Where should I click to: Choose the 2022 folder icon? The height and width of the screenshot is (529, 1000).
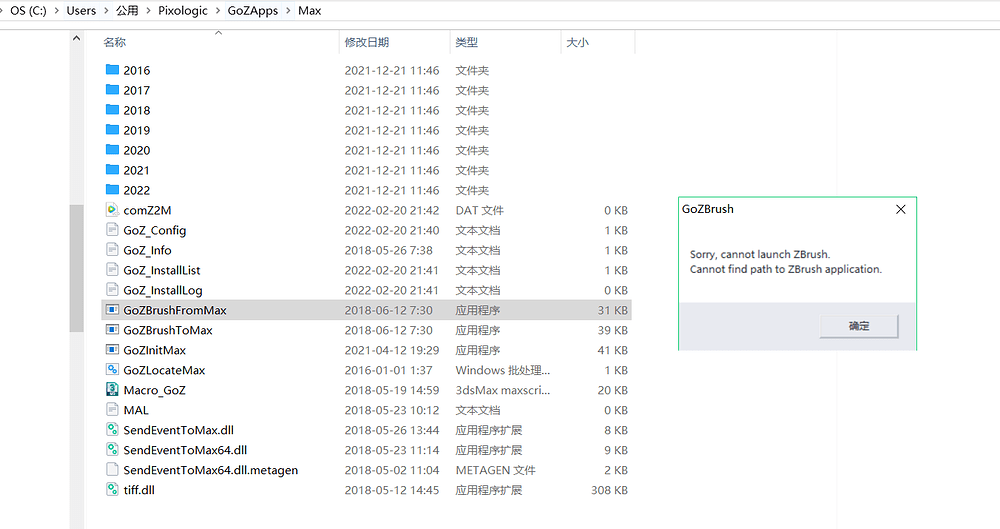pyautogui.click(x=112, y=190)
